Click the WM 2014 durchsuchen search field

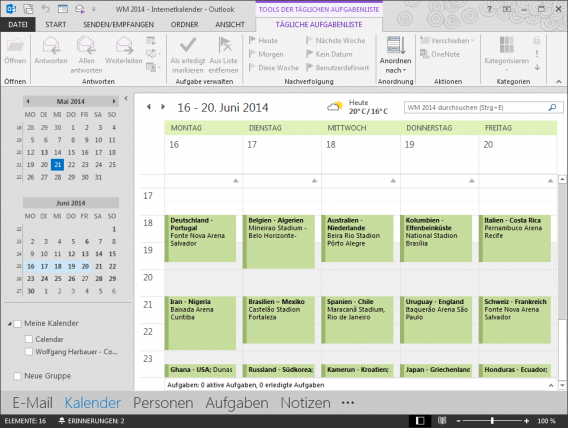coord(484,108)
